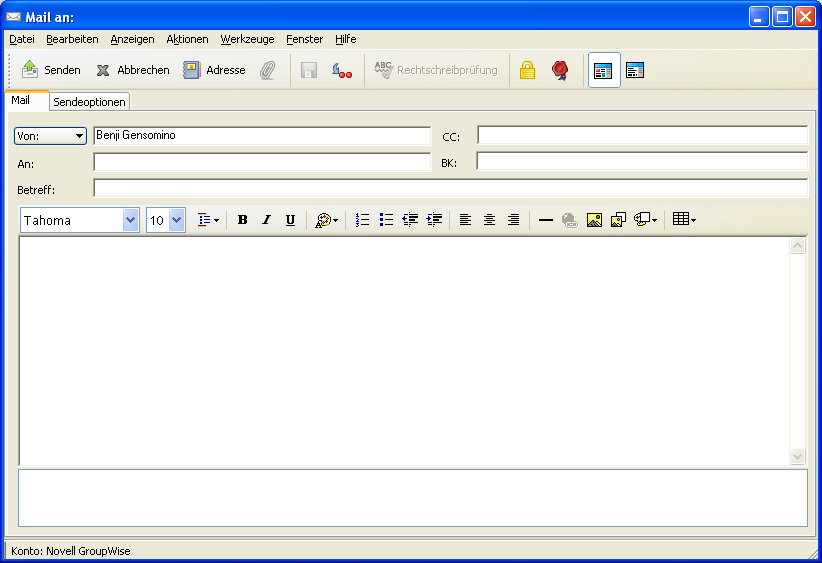Click the Konto: Novell GroupWise status text
The image size is (822, 563).
[71, 551]
